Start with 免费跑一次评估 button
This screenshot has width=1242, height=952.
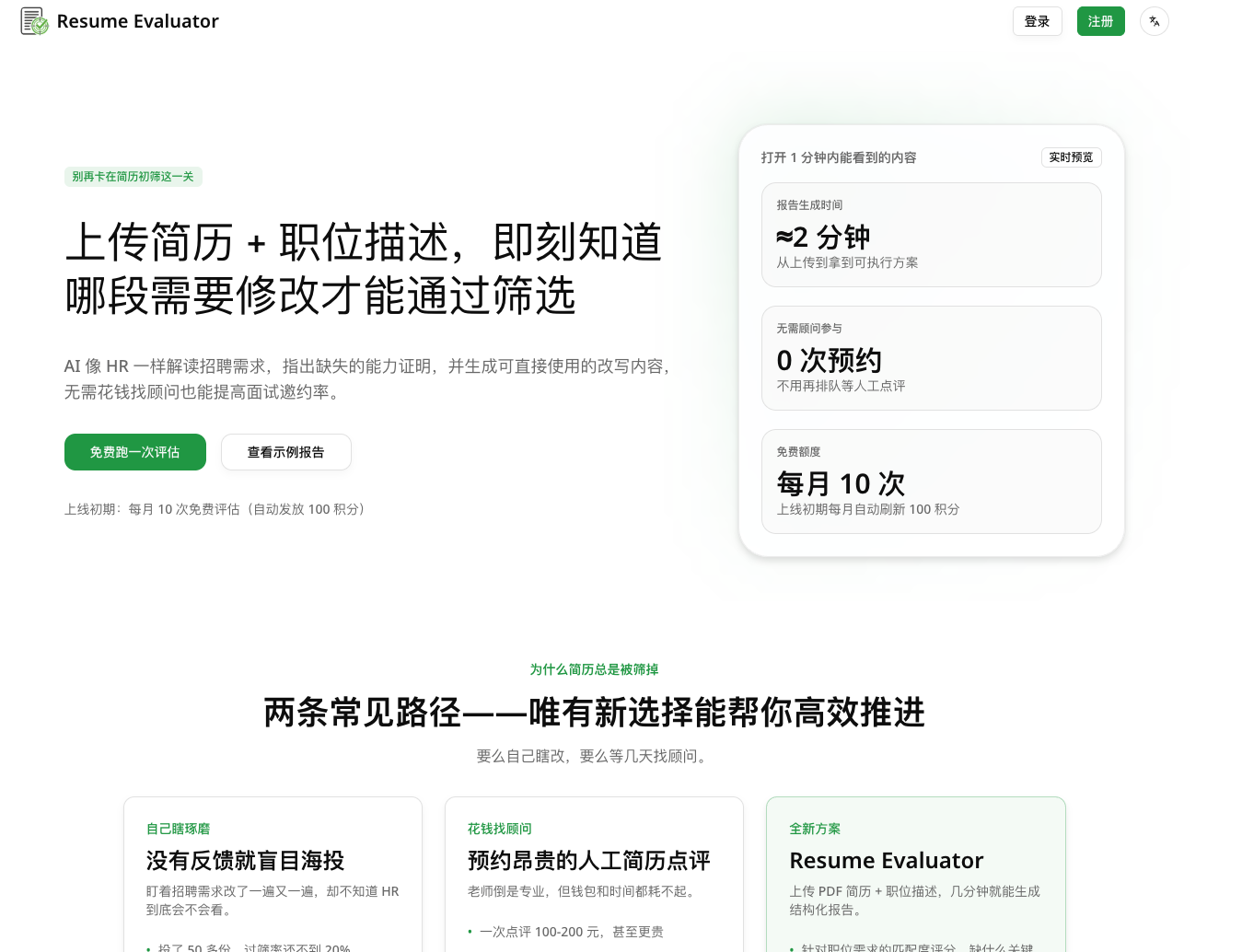[x=135, y=452]
